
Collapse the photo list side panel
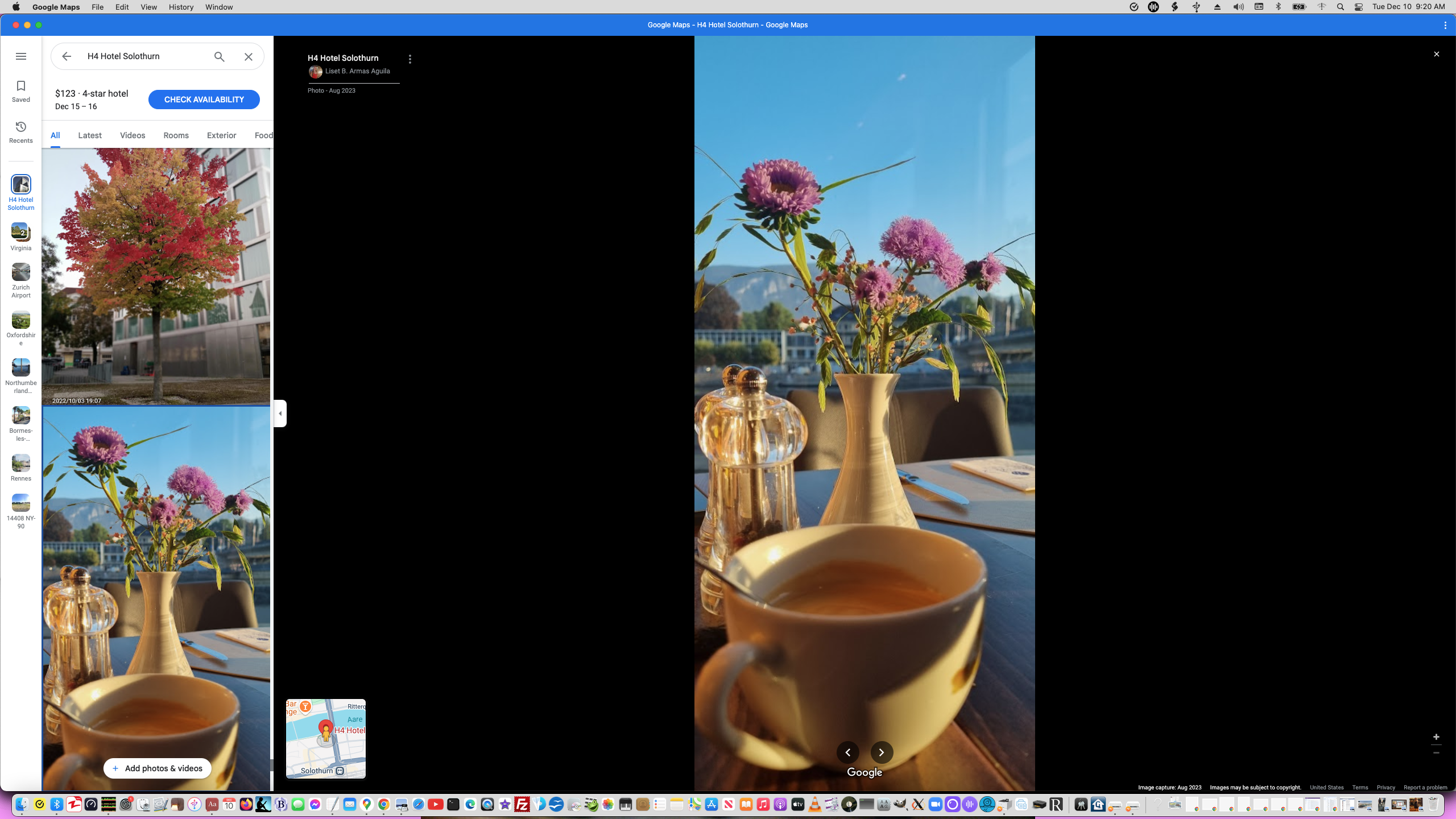click(279, 413)
